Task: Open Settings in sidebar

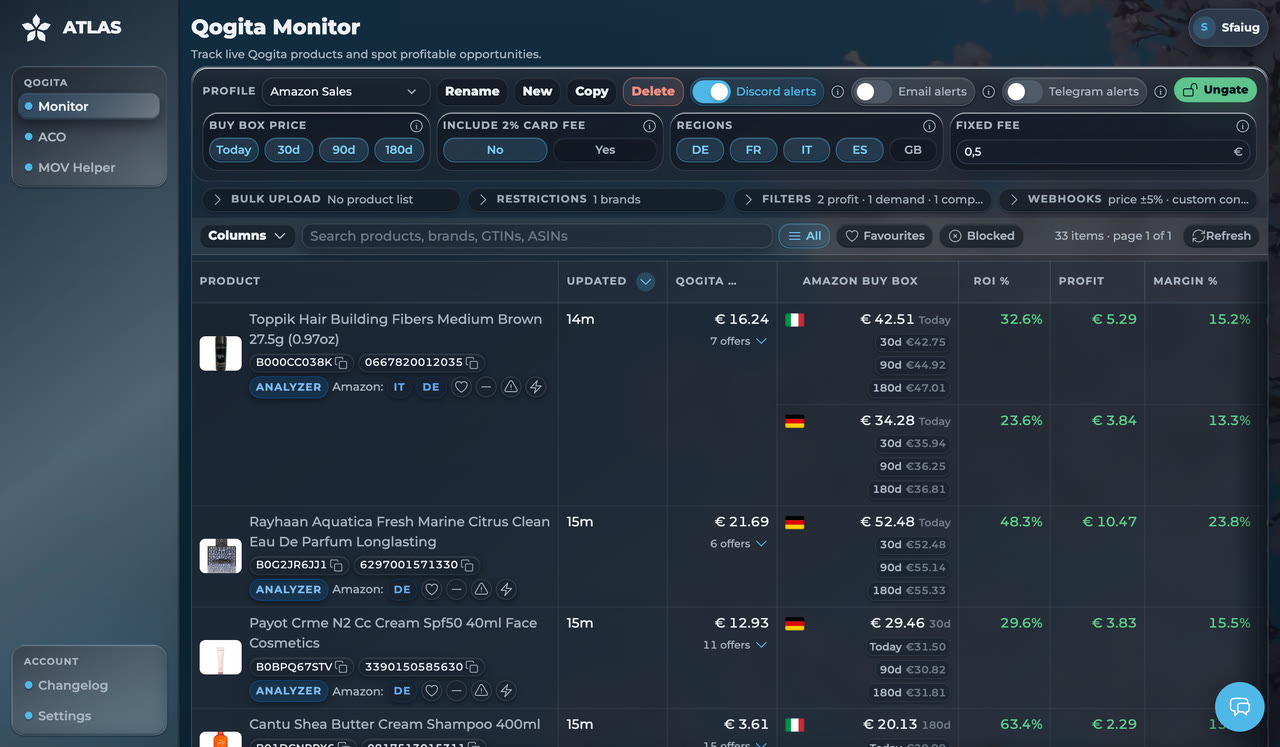Action: pyautogui.click(x=89, y=716)
